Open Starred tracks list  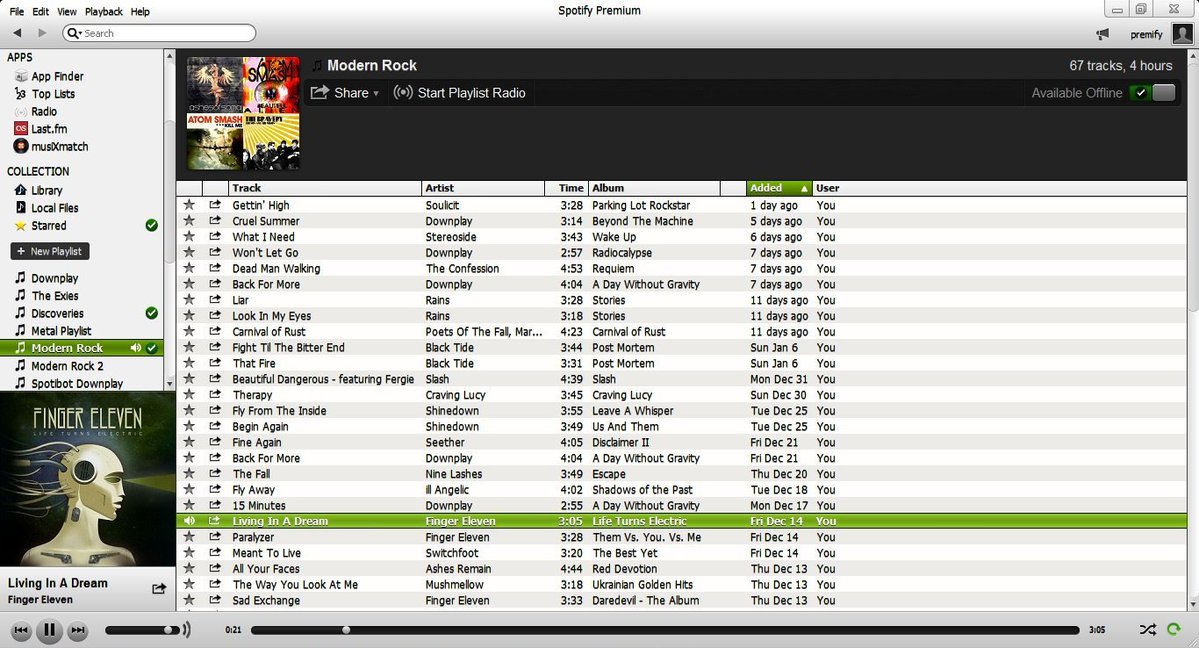click(41, 226)
